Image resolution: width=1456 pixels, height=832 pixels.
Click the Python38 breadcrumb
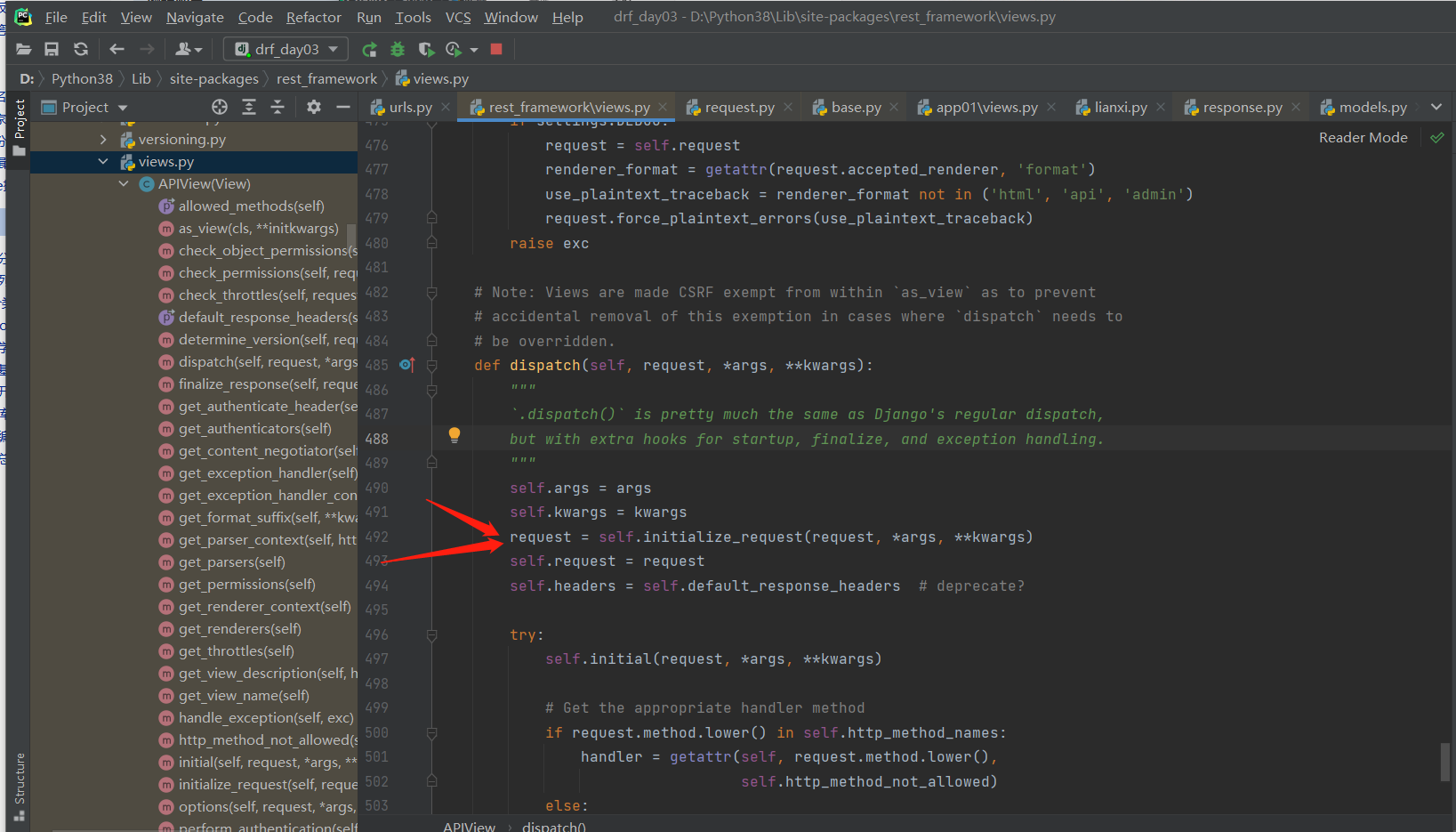click(x=82, y=79)
